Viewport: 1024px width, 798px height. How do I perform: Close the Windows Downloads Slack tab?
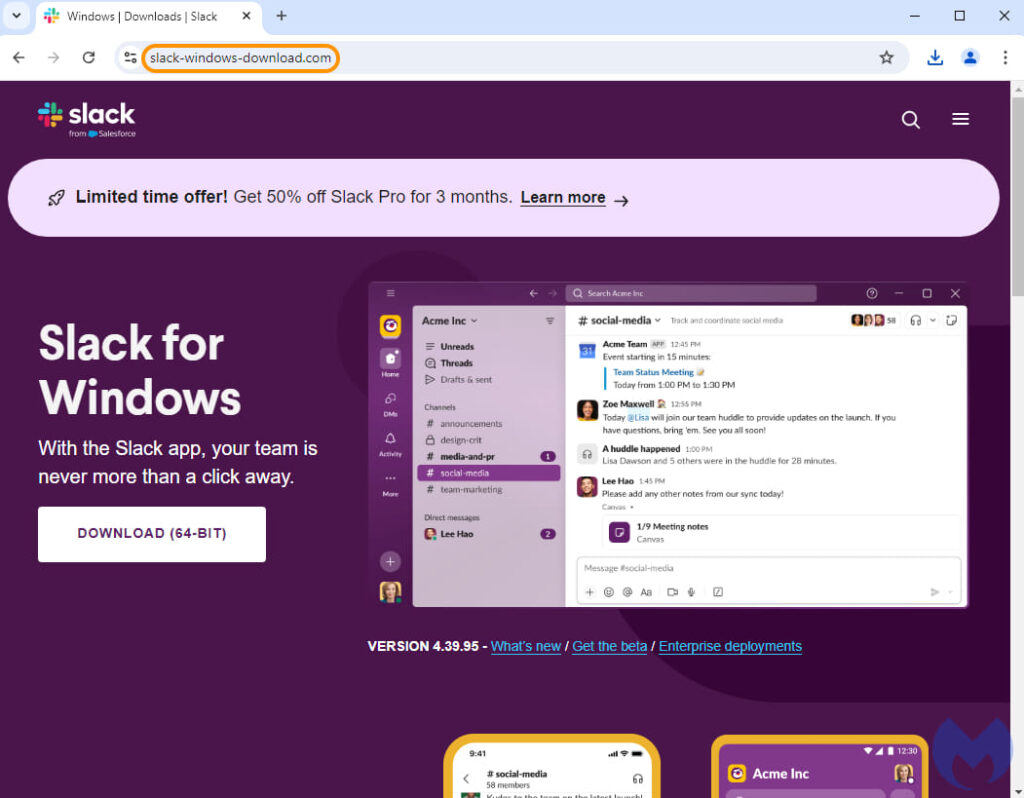246,16
